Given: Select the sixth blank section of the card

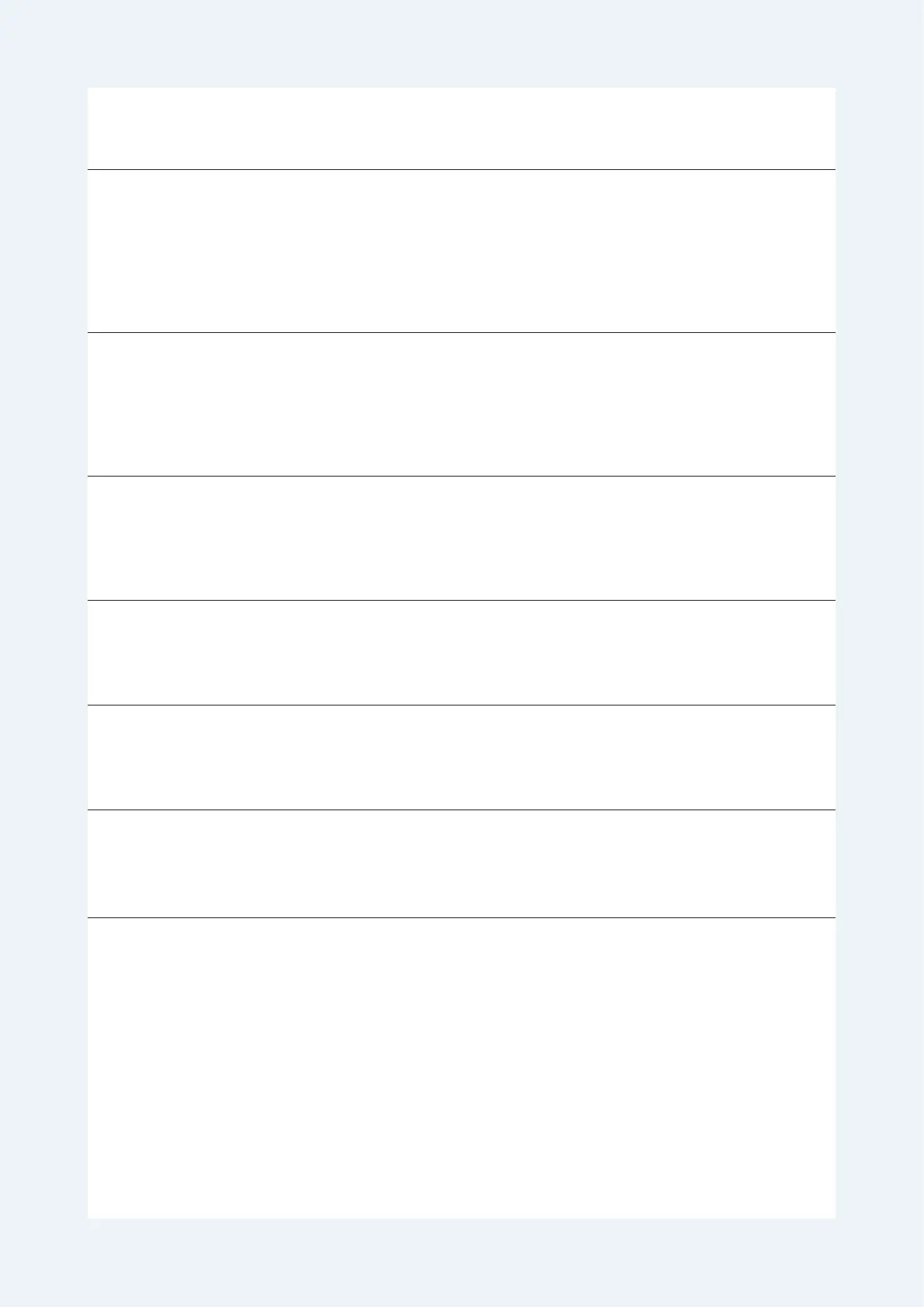Looking at the screenshot, I should [462, 758].
